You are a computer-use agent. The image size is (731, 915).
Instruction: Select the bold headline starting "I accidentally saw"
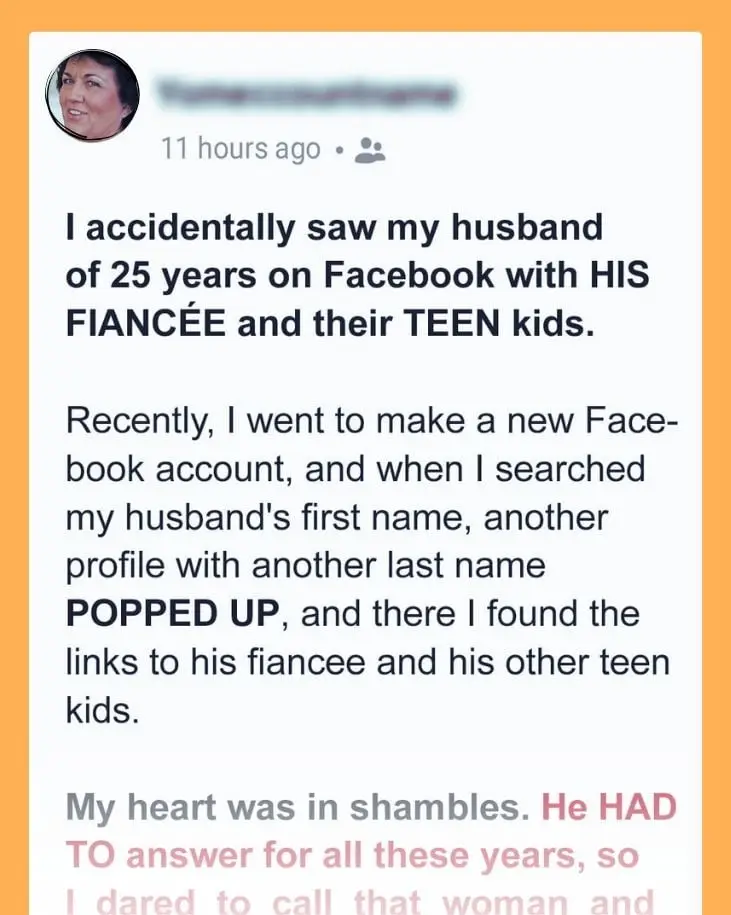click(334, 229)
